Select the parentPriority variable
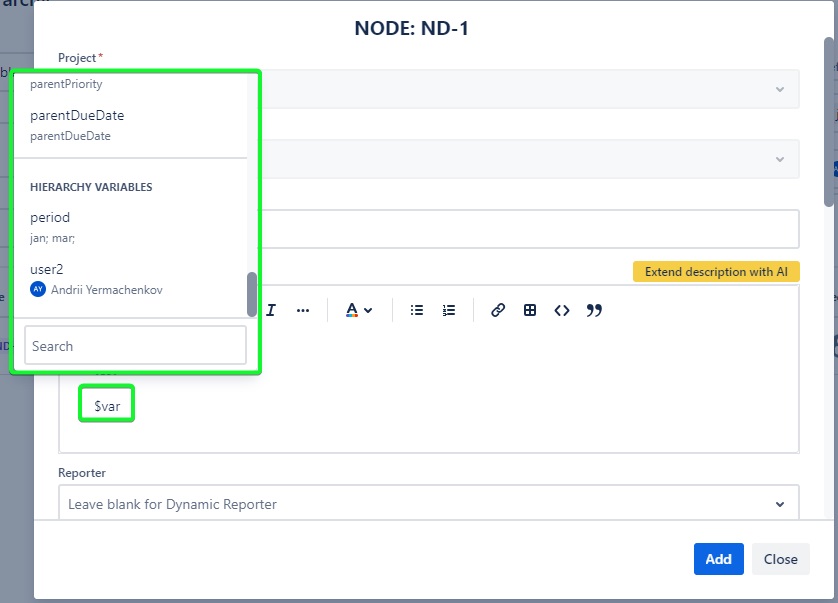838x603 pixels. [66, 84]
